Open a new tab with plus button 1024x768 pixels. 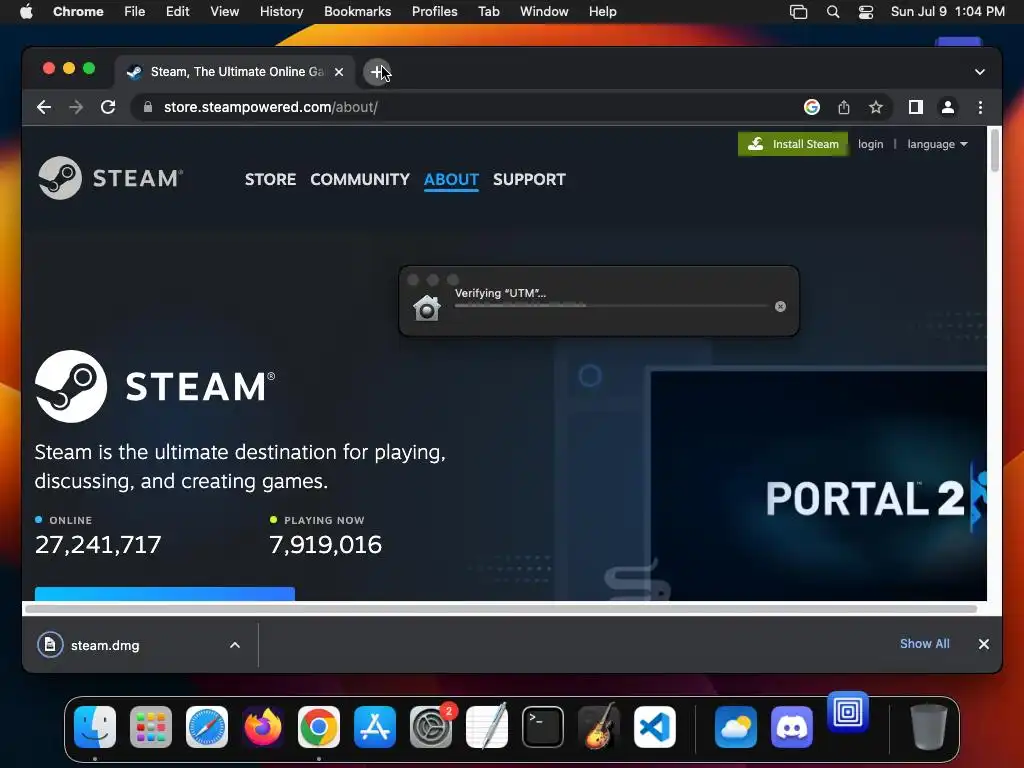pyautogui.click(x=377, y=72)
